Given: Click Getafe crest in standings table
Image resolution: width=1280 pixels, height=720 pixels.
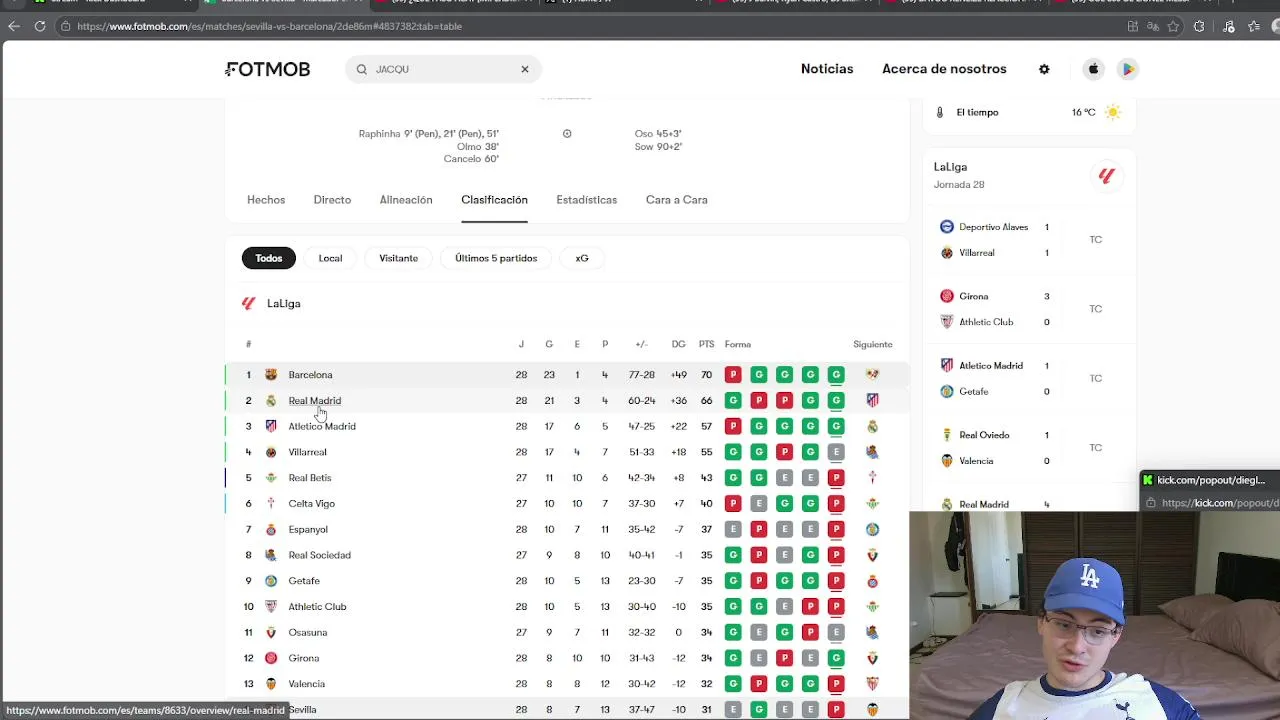Looking at the screenshot, I should (x=271, y=581).
